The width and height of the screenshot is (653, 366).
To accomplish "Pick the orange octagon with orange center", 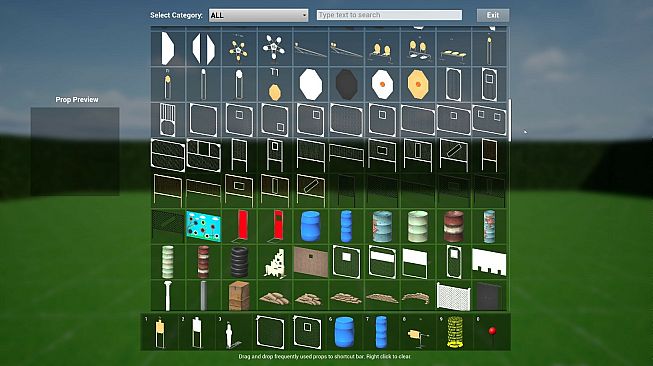I will [x=418, y=84].
